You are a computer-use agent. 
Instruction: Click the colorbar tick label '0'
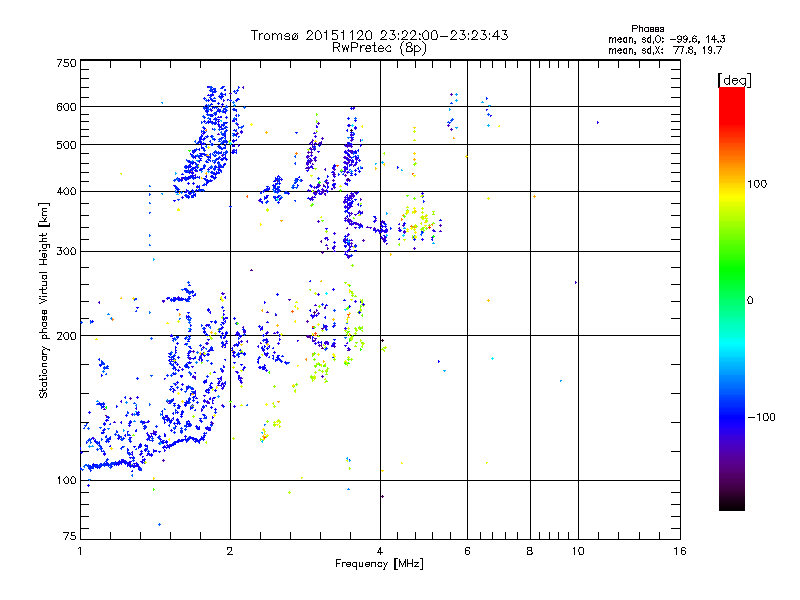coord(750,301)
